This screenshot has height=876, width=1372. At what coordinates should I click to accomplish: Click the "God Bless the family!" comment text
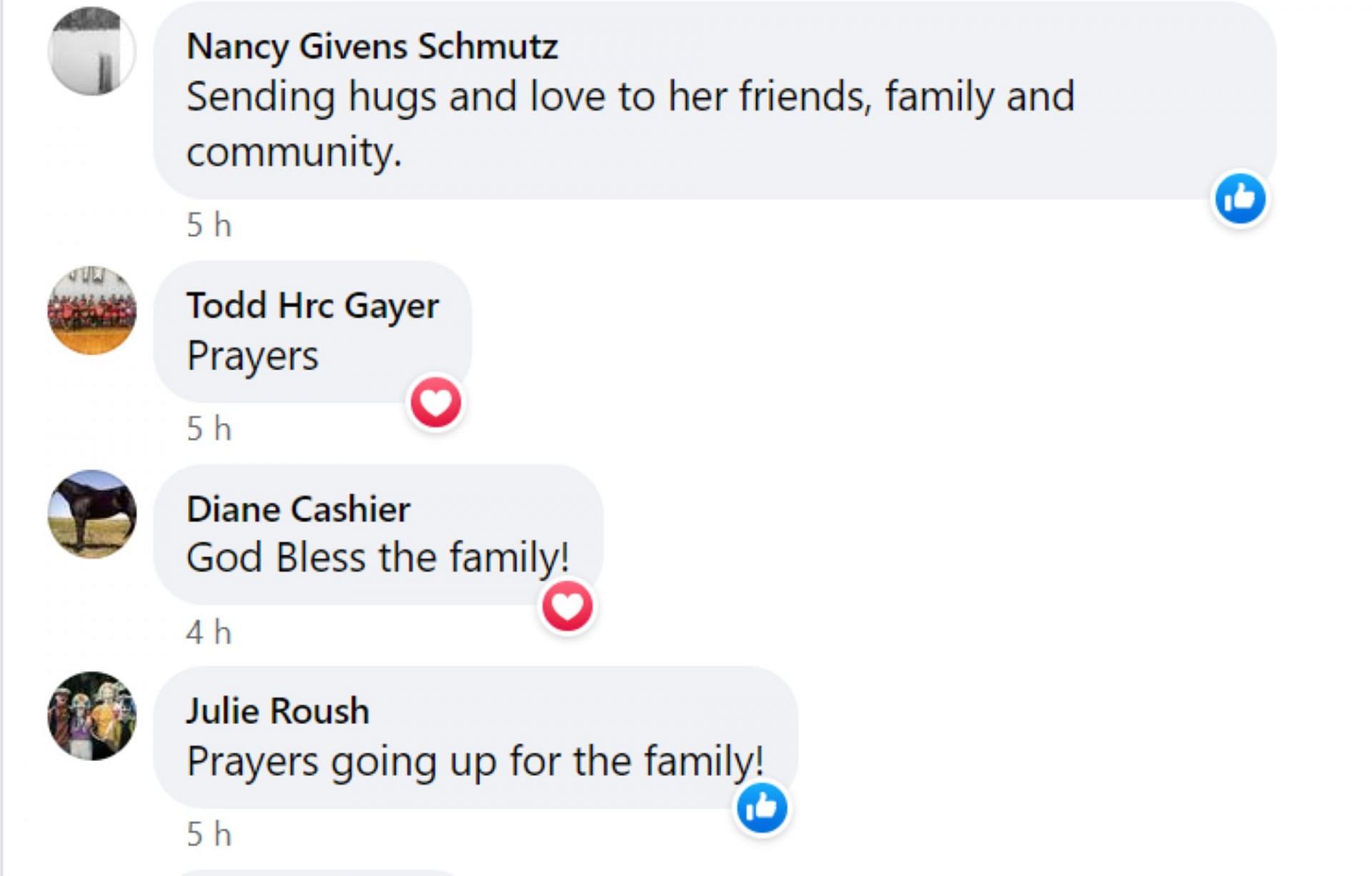377,557
